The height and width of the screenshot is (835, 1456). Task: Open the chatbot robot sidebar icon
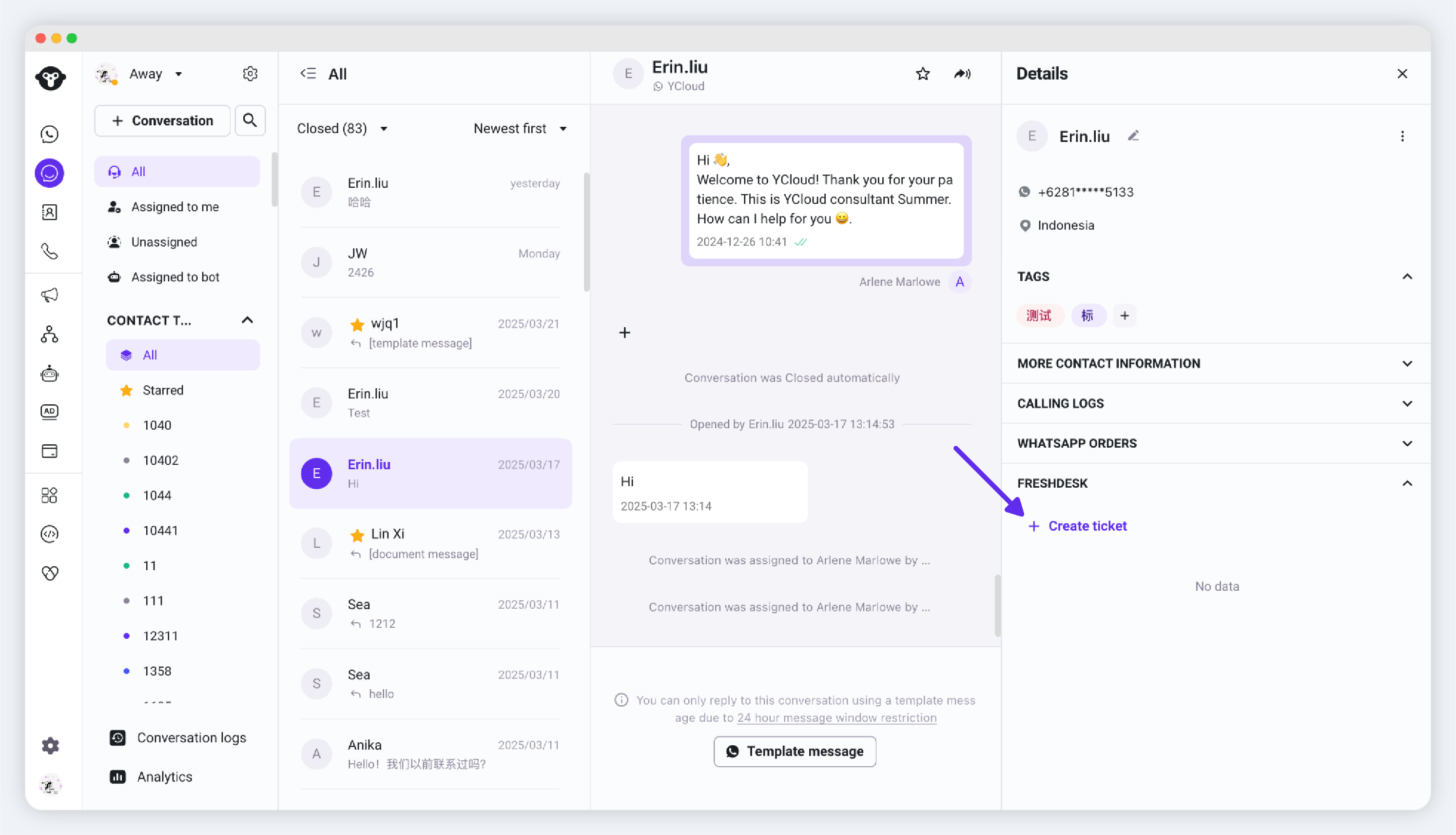50,373
